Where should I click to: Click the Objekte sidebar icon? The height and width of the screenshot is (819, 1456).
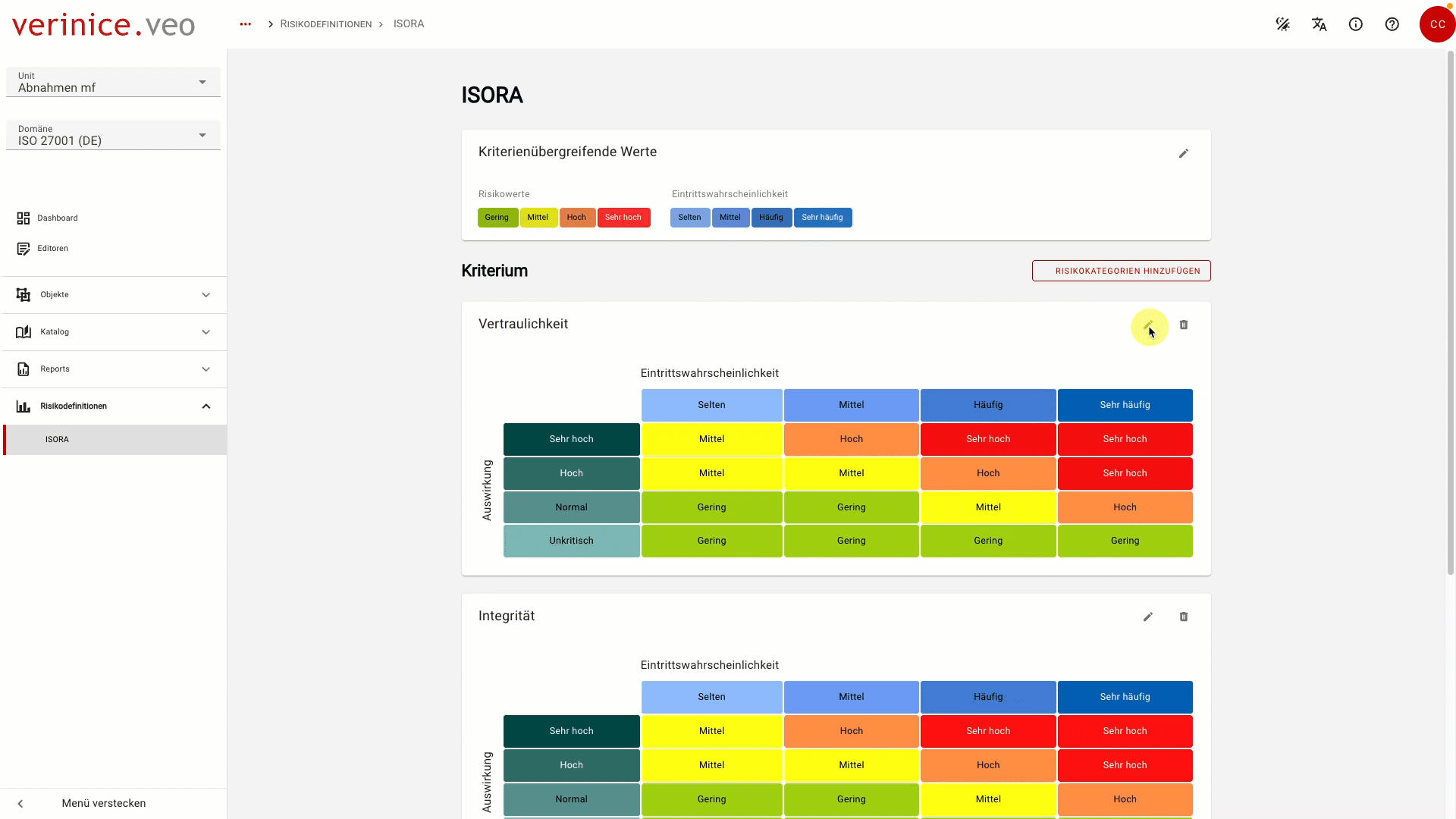tap(24, 295)
